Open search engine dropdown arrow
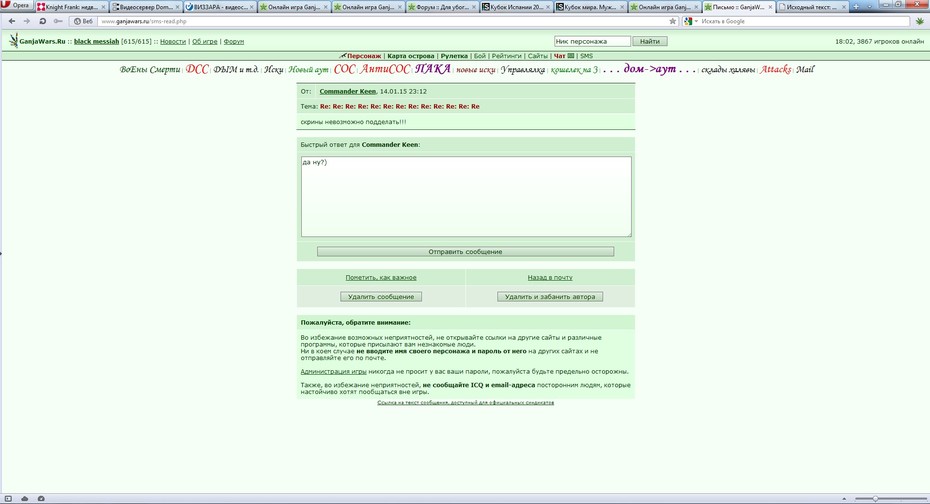This screenshot has height=504, width=930. [x=696, y=21]
